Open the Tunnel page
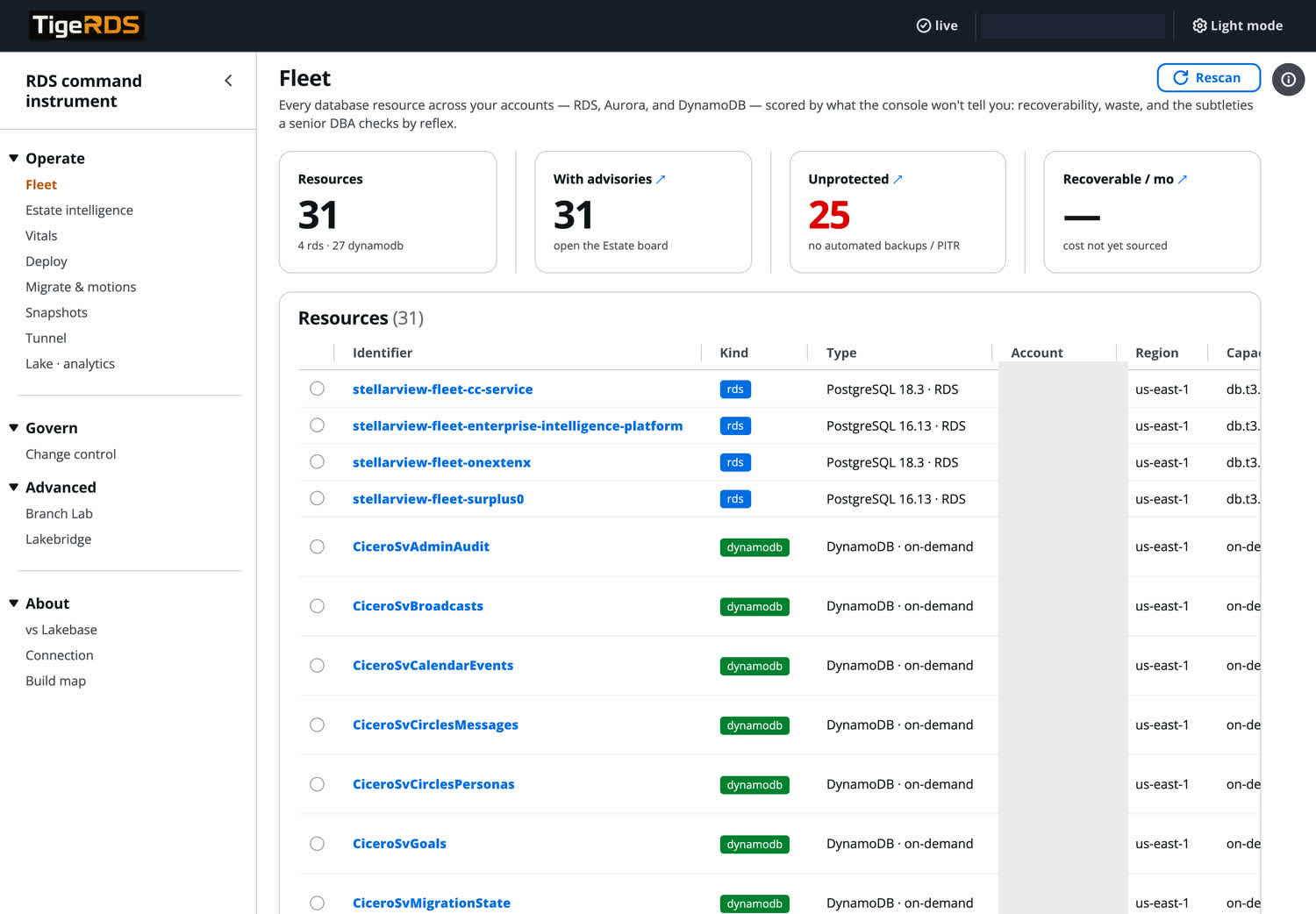Viewport: 1316px width, 914px height. pos(46,339)
